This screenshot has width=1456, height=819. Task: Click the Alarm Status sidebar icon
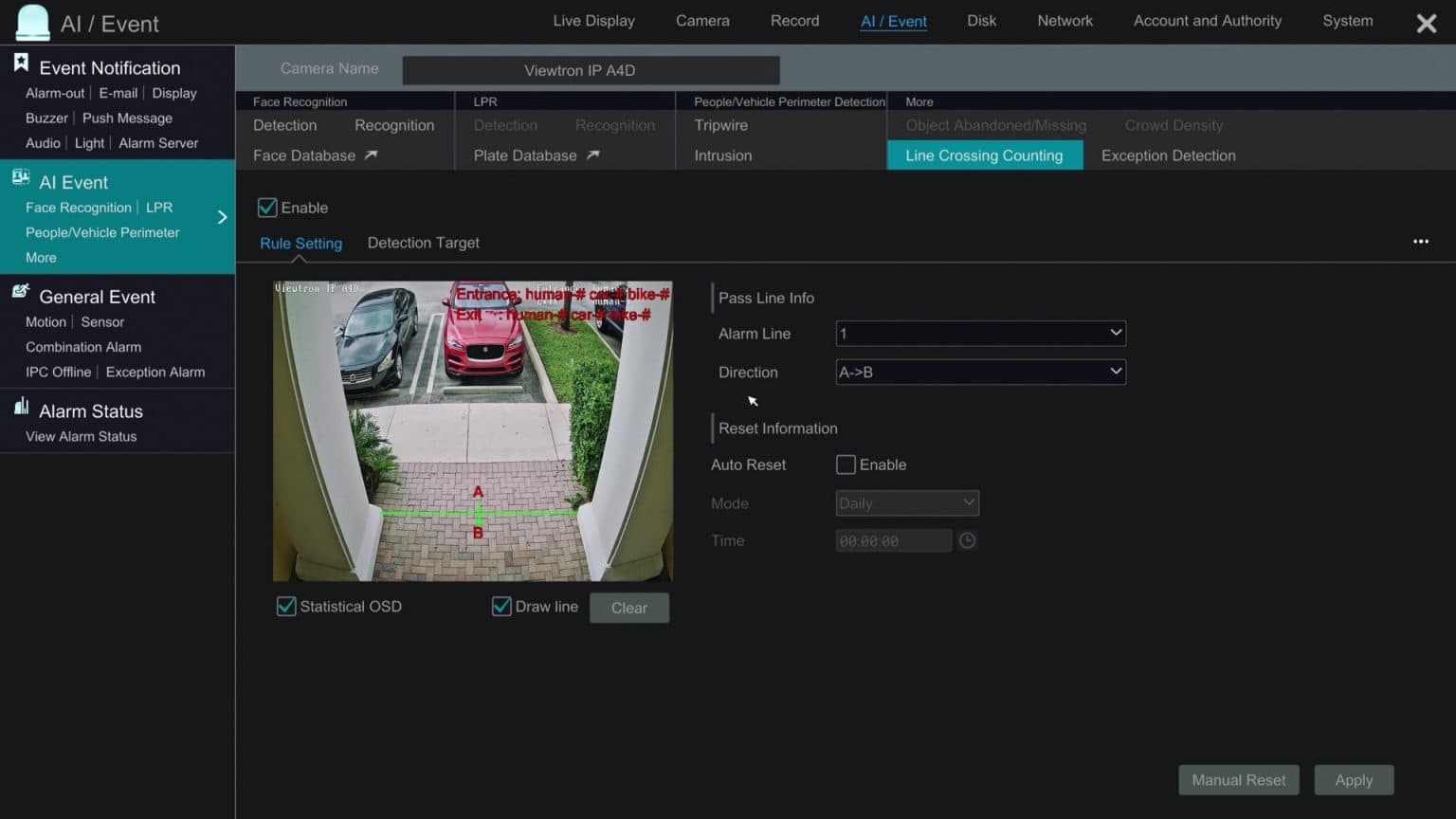click(x=21, y=406)
